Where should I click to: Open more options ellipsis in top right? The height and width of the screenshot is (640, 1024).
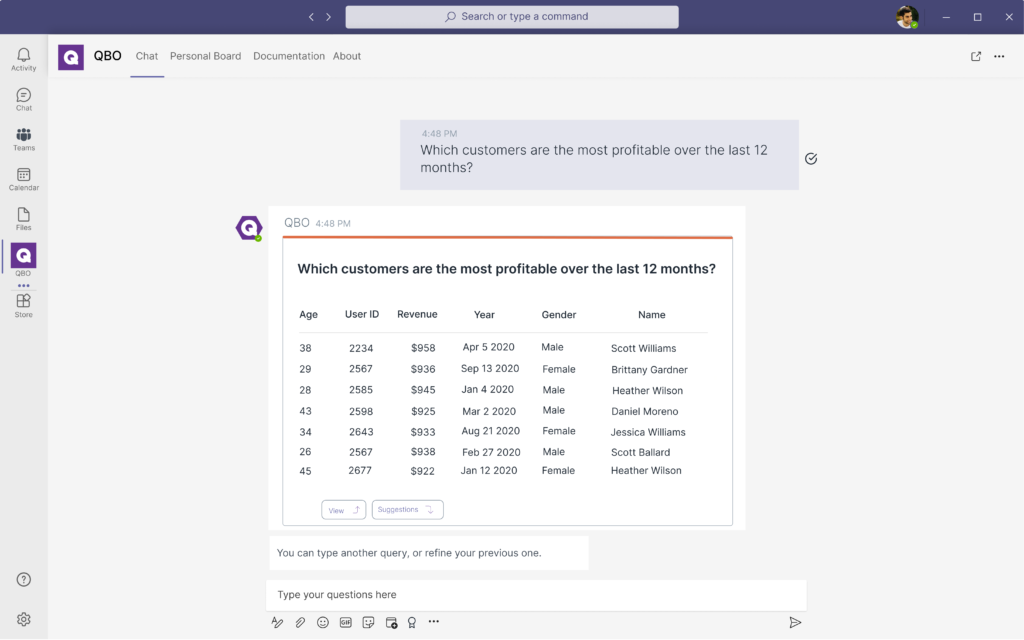[999, 56]
